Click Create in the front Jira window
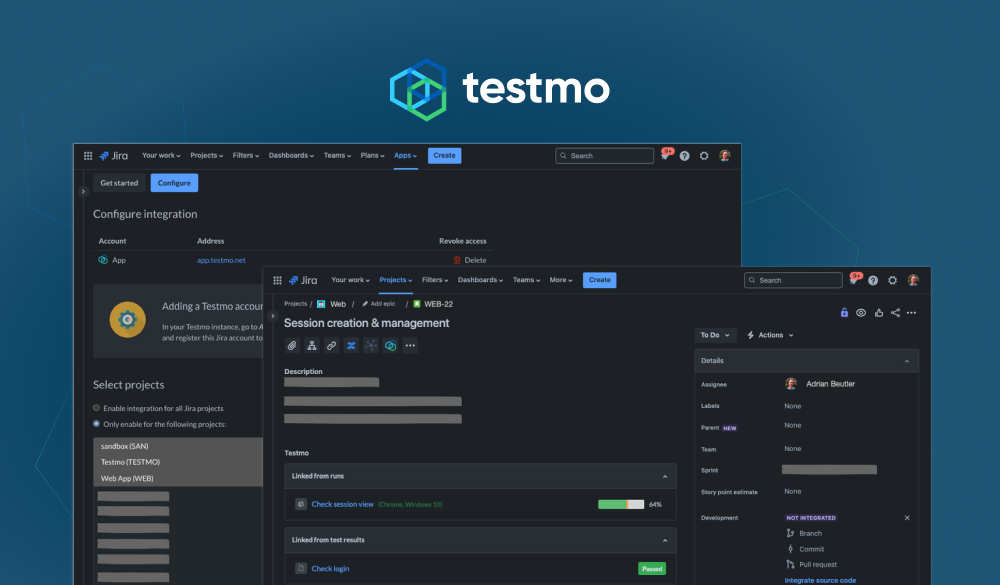The width and height of the screenshot is (1000, 585). 599,280
